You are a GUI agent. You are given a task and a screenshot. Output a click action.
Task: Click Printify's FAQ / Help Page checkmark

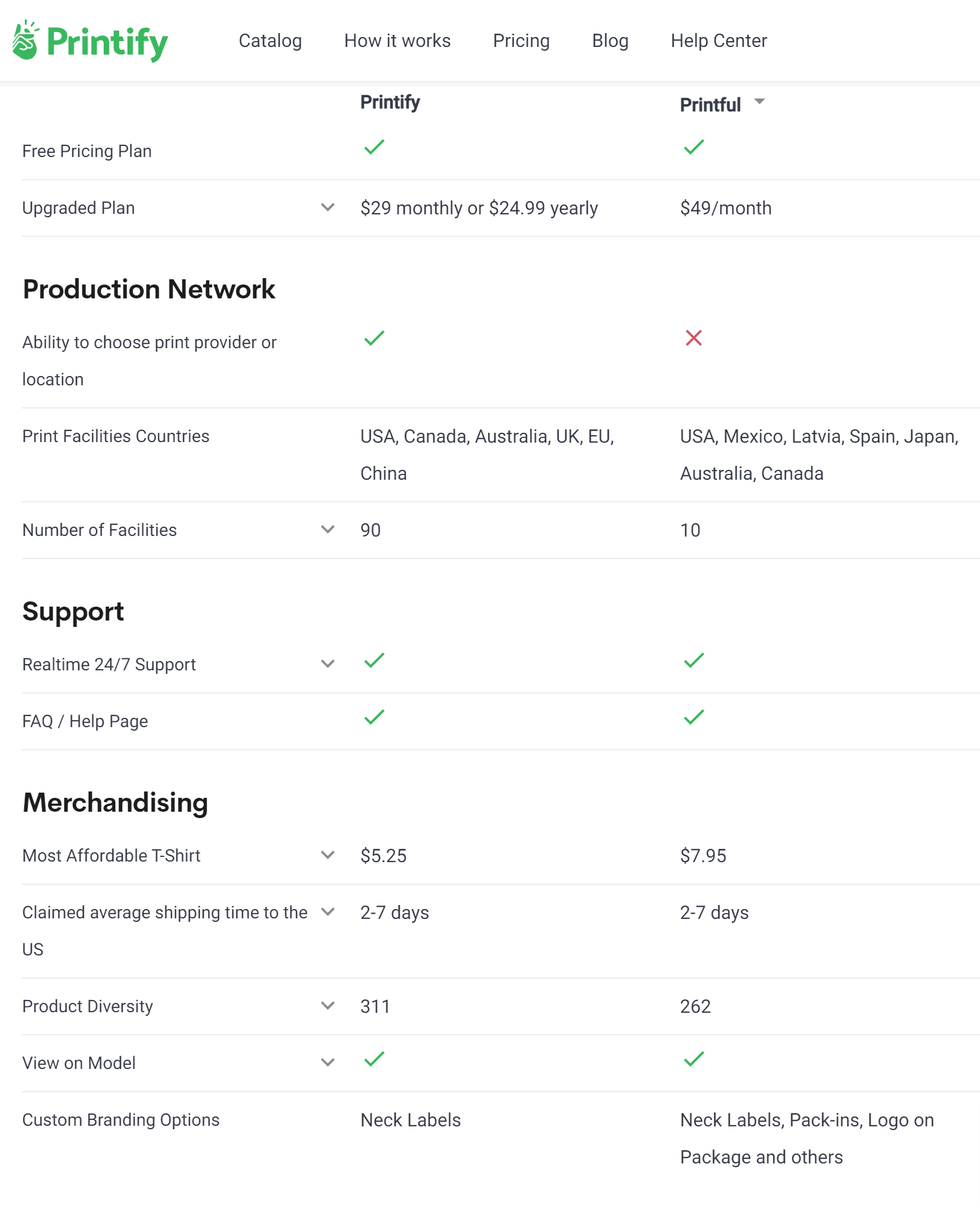[x=374, y=717]
